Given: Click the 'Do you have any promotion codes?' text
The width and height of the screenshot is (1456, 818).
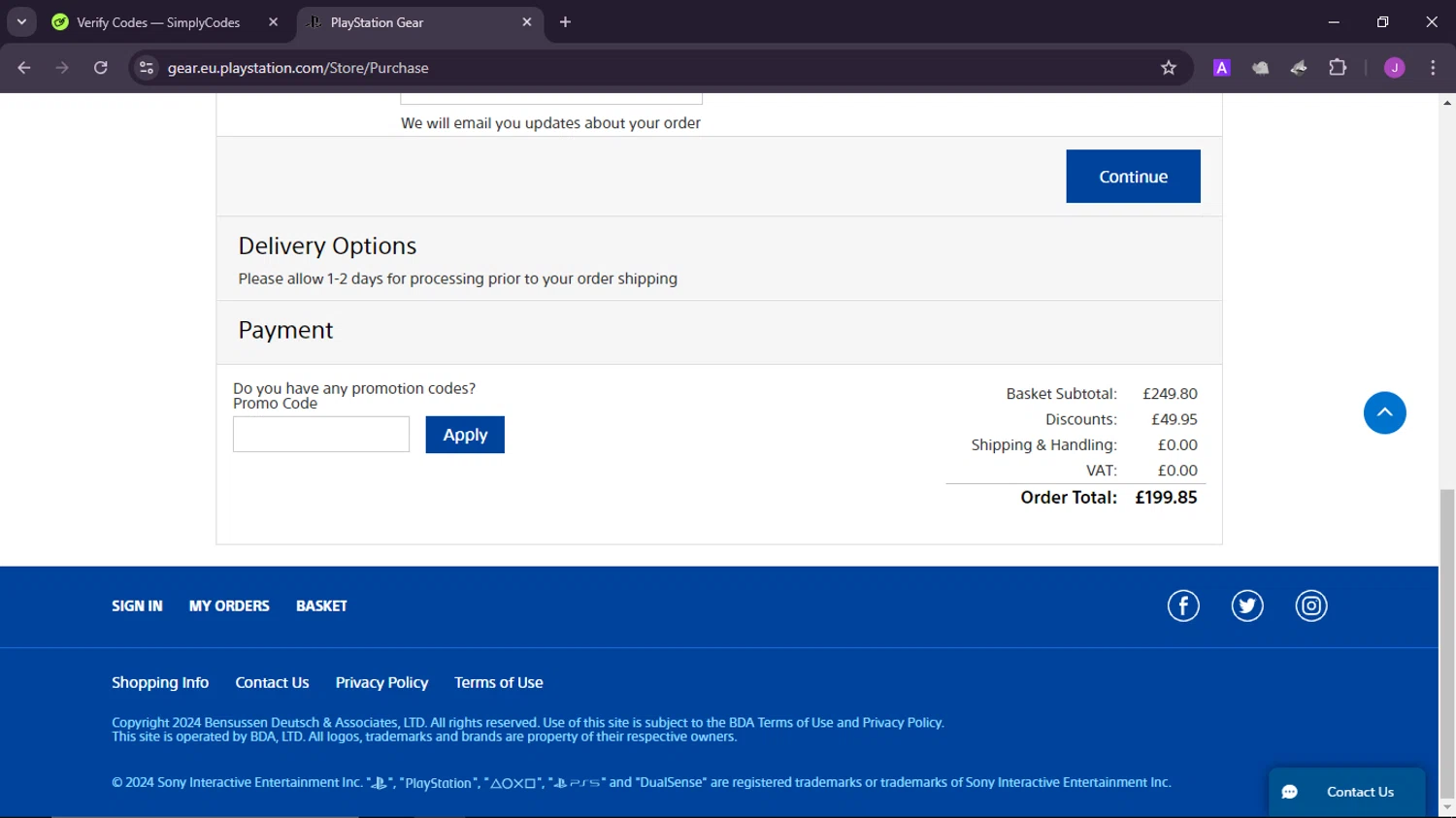Looking at the screenshot, I should [x=354, y=388].
